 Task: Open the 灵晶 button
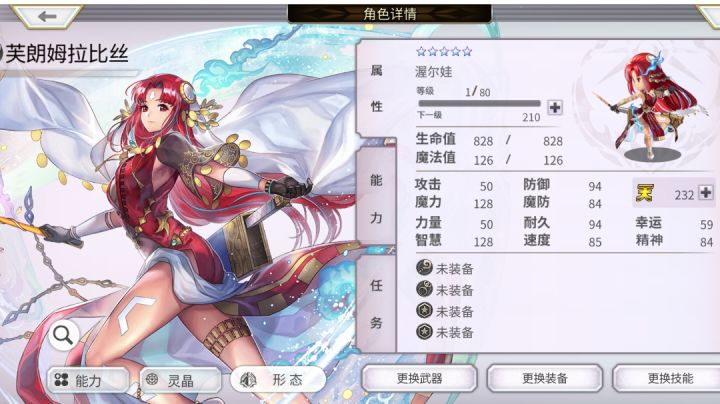click(180, 380)
